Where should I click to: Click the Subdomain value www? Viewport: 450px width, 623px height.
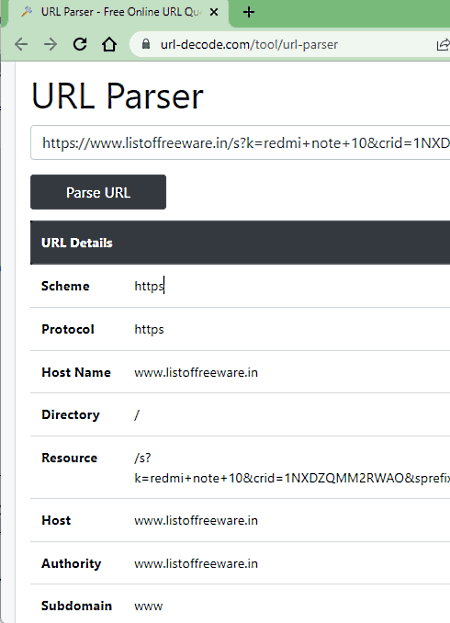149,606
